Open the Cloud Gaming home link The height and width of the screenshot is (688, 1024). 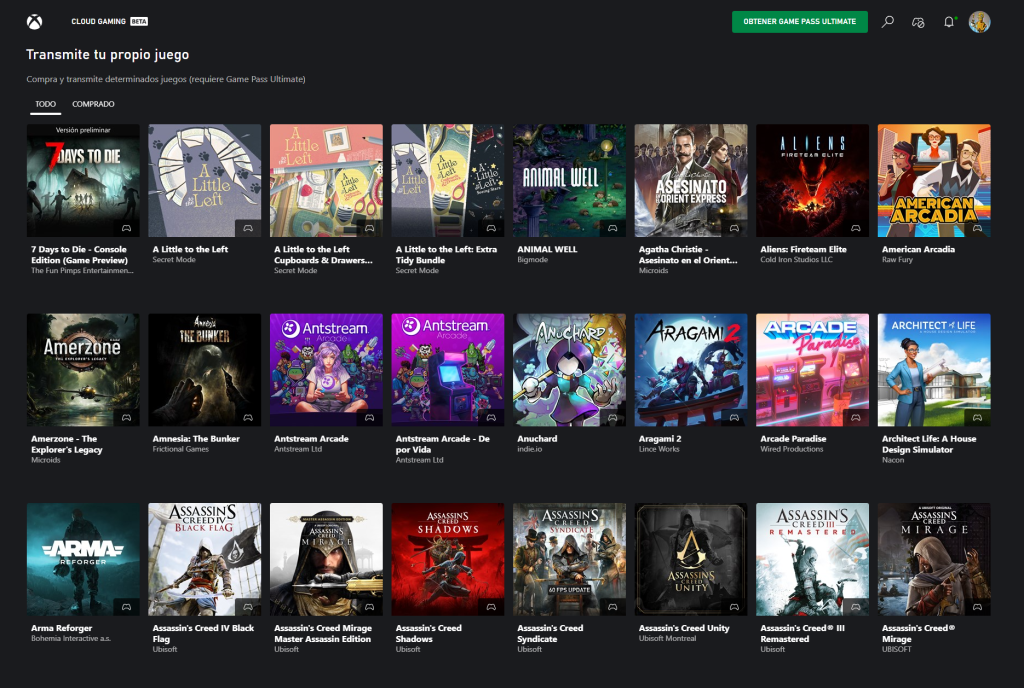coord(98,21)
